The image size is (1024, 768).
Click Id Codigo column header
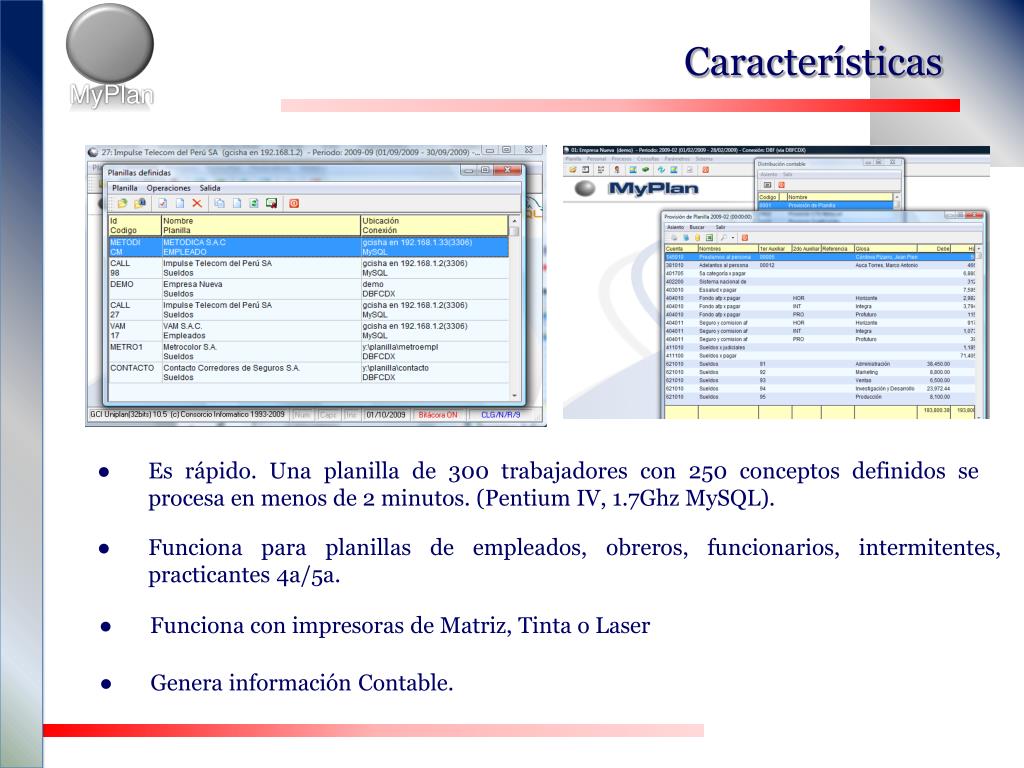coord(135,225)
